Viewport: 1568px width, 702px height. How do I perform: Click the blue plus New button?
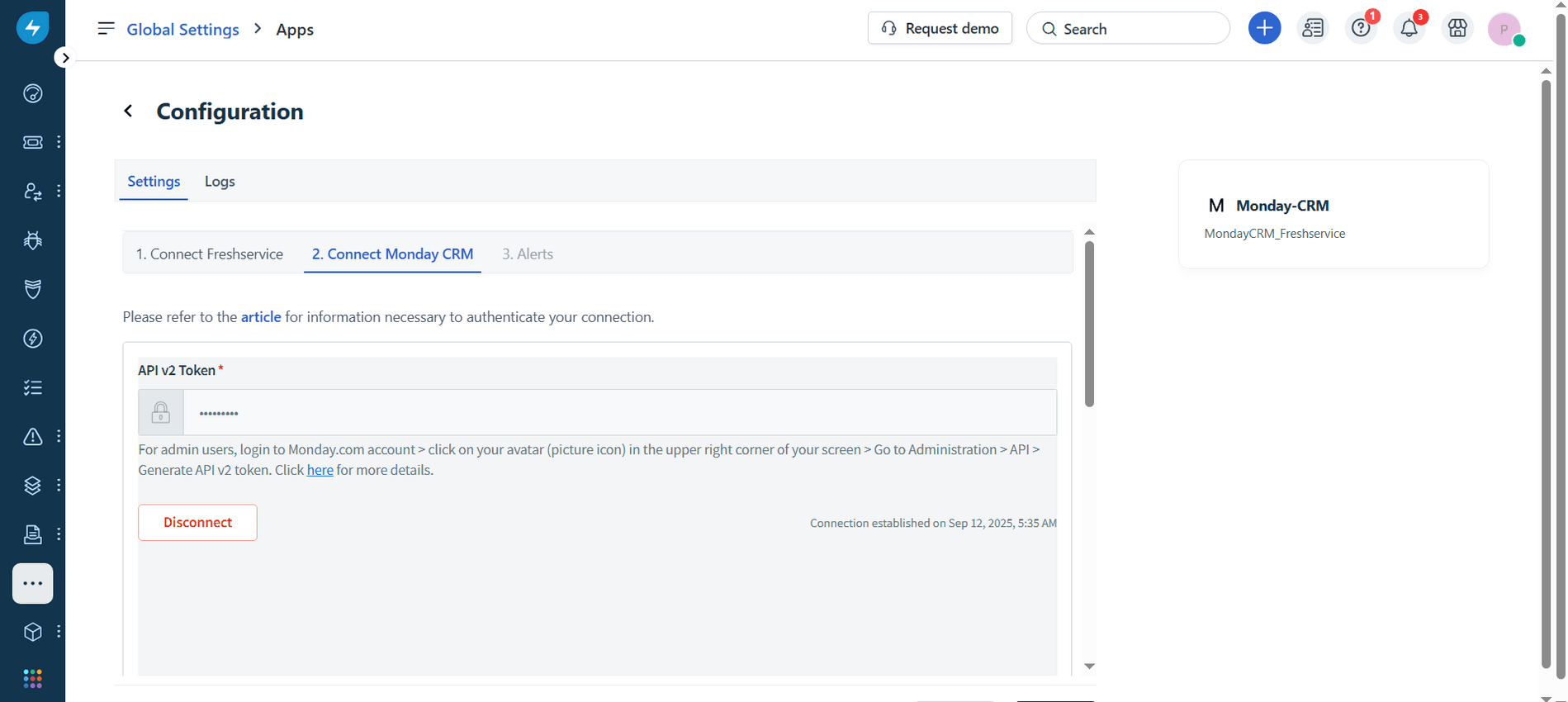[1264, 28]
